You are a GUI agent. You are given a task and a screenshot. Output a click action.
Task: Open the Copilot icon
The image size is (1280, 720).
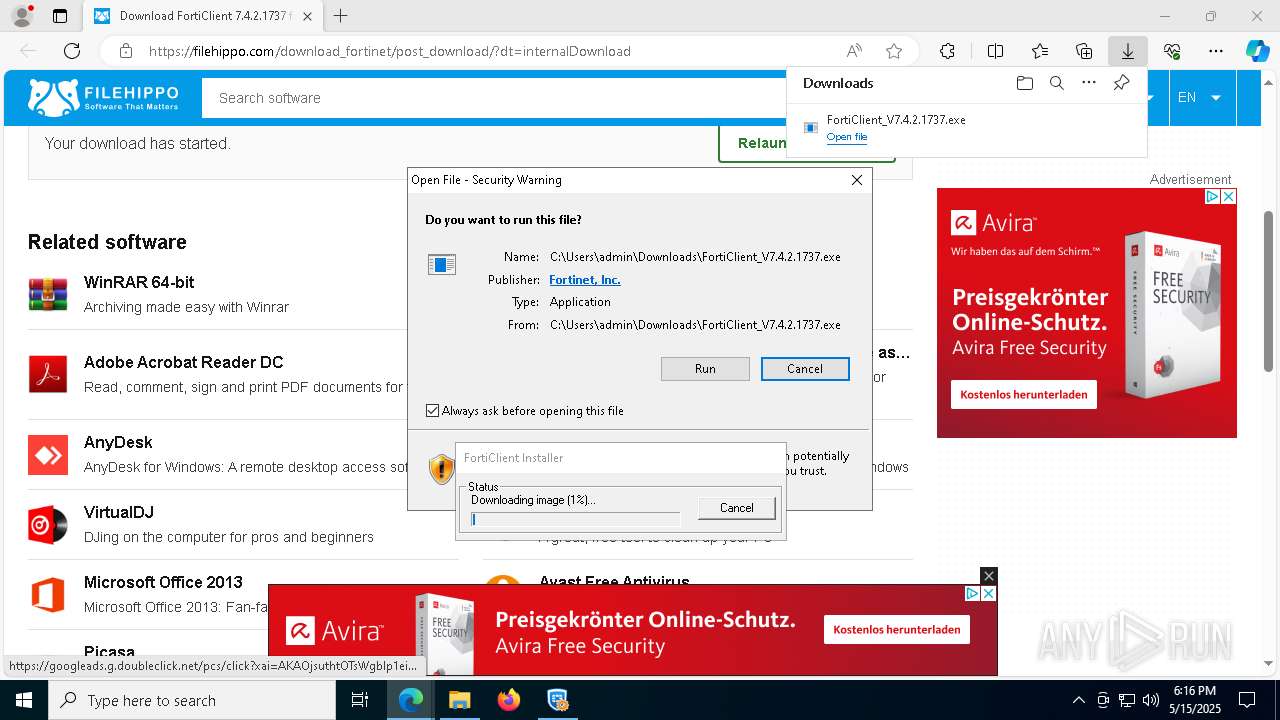(1257, 51)
